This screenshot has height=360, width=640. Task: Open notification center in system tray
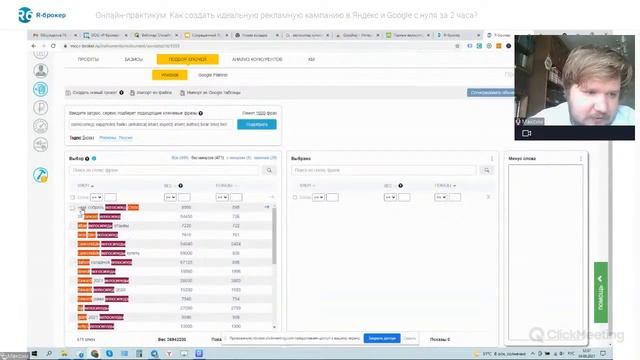coord(603,353)
